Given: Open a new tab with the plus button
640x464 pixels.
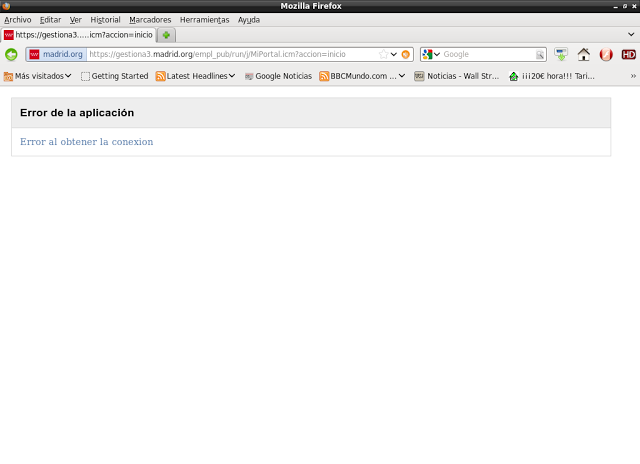Looking at the screenshot, I should [166, 34].
